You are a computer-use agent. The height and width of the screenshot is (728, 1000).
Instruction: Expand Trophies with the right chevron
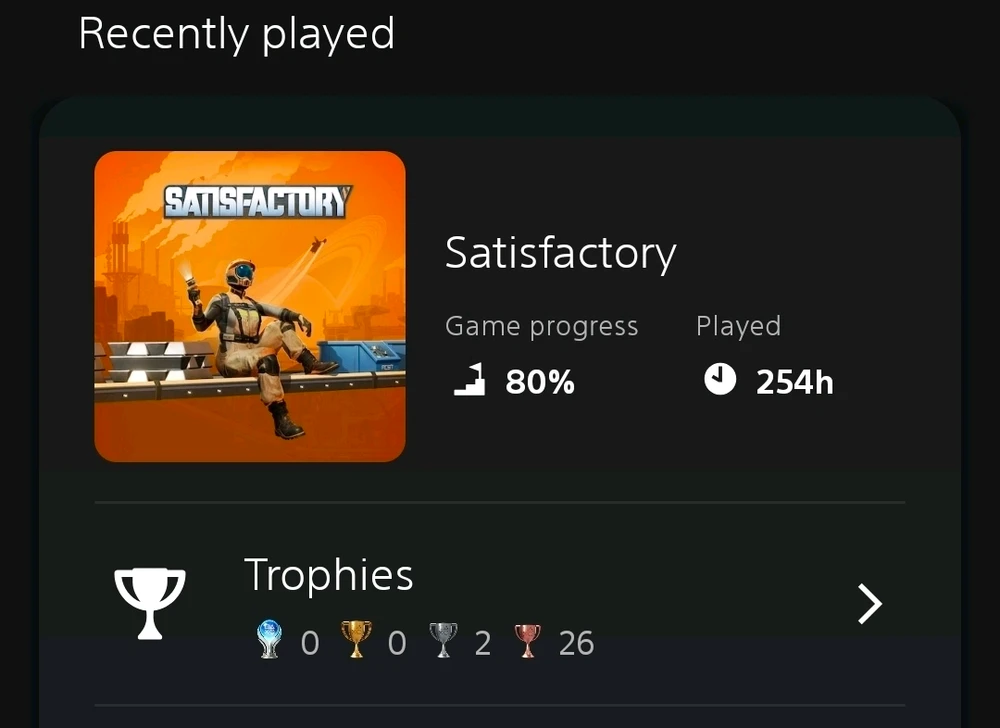[870, 604]
